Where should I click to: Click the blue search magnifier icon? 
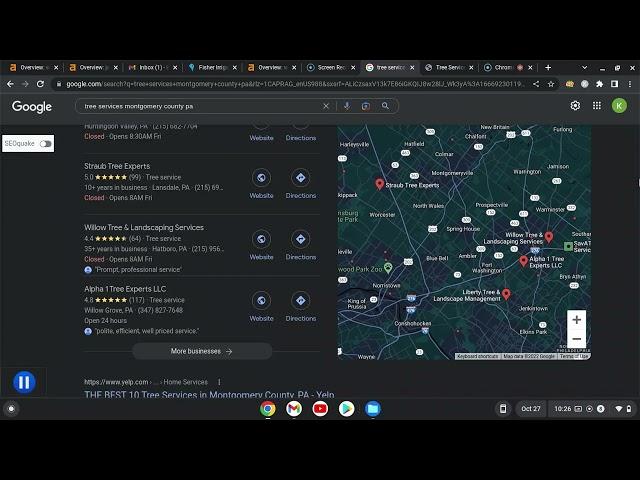[385, 106]
